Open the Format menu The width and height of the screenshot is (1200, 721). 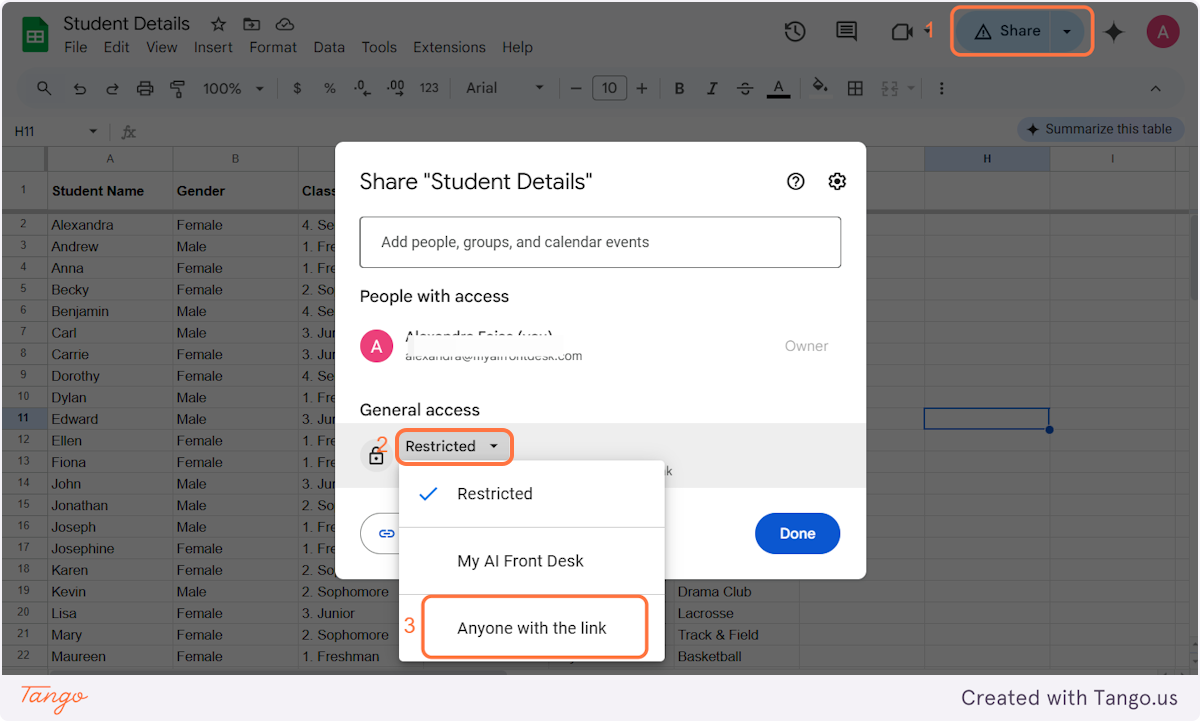tap(273, 47)
